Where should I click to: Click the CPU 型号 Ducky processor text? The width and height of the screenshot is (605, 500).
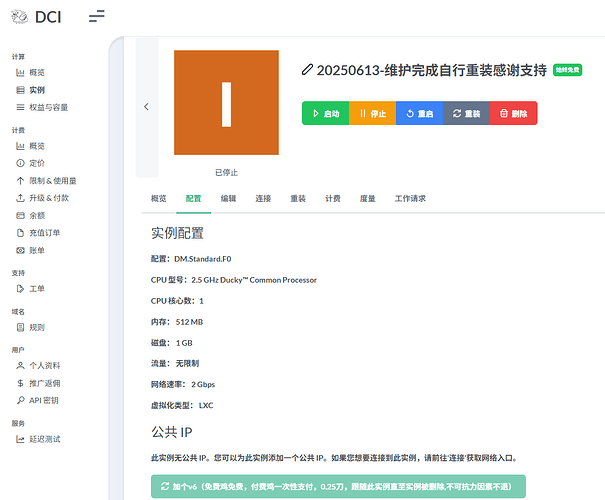point(254,280)
